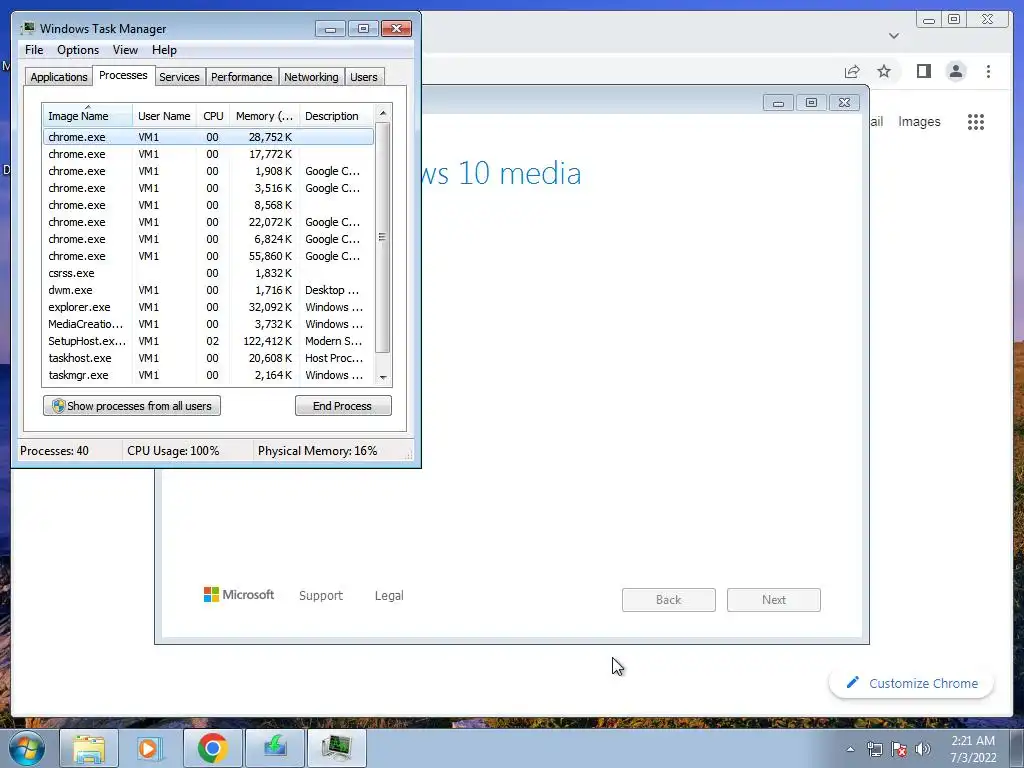Click the process list scrollbar thumb
This screenshot has height=768, width=1024.
383,237
